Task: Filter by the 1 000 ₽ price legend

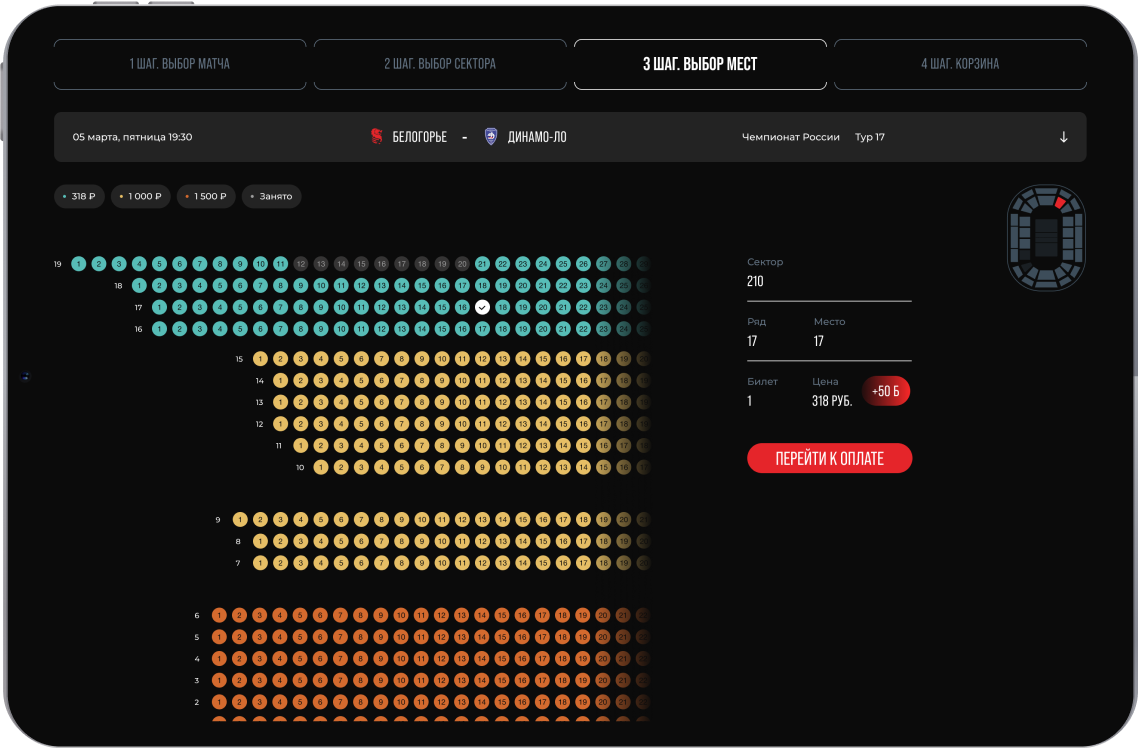Action: pyautogui.click(x=140, y=196)
